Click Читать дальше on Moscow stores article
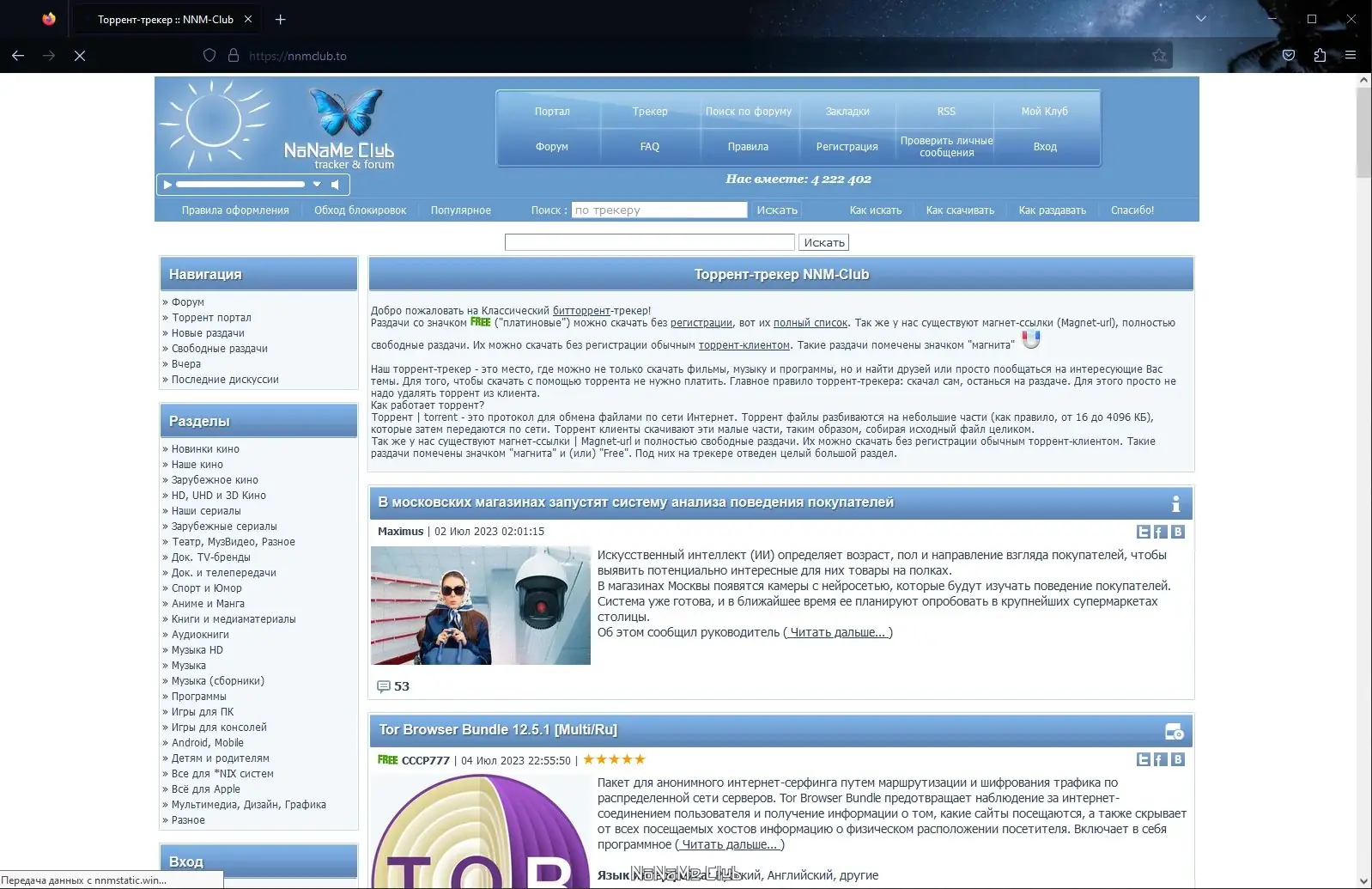 coord(838,632)
